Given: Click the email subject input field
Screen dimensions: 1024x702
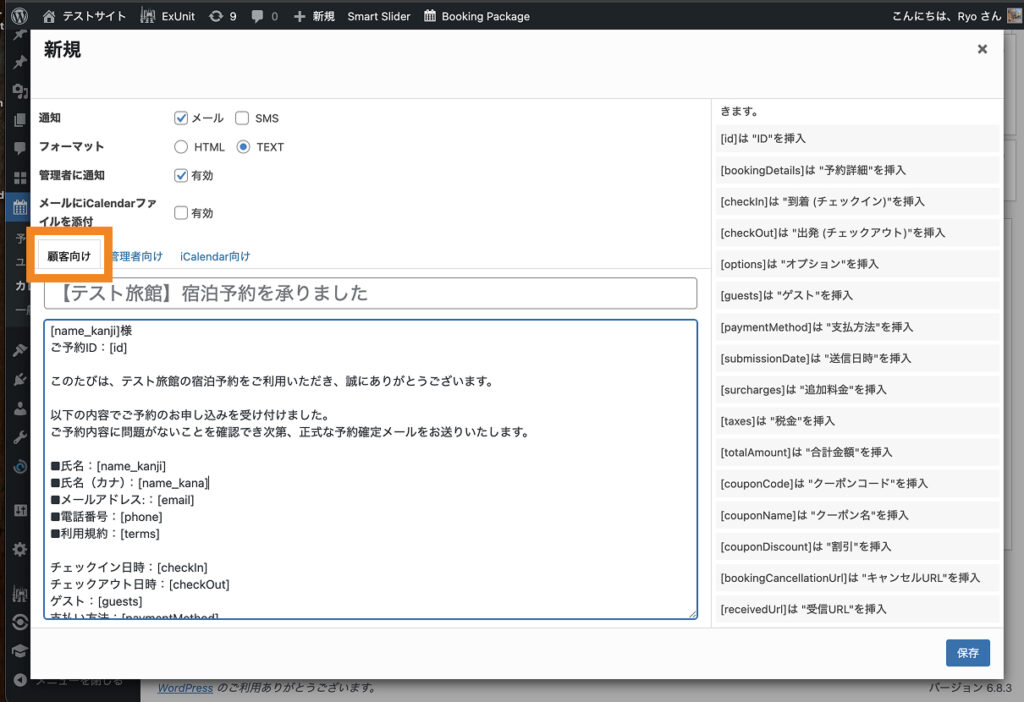Looking at the screenshot, I should 370,293.
